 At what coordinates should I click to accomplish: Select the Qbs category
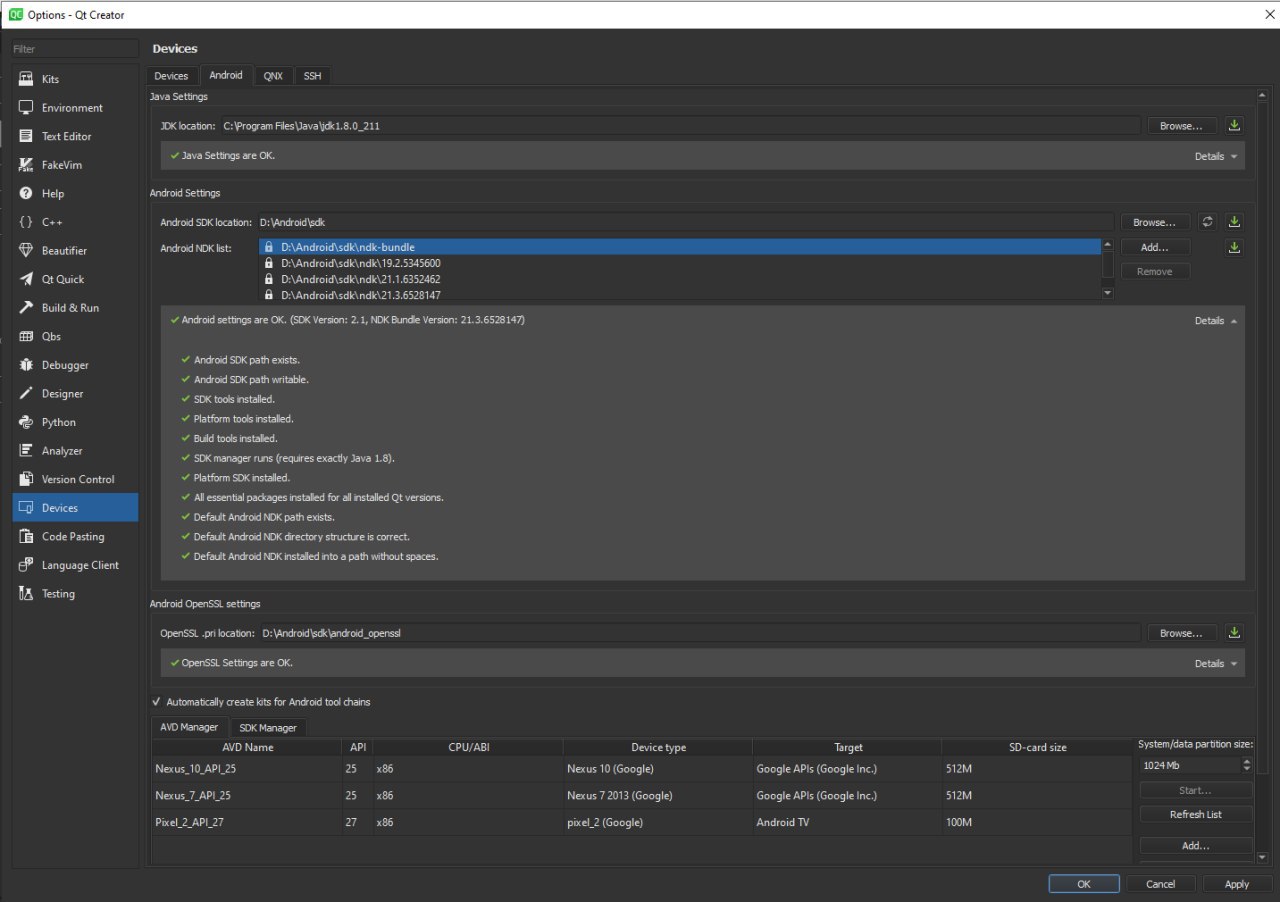(75, 336)
